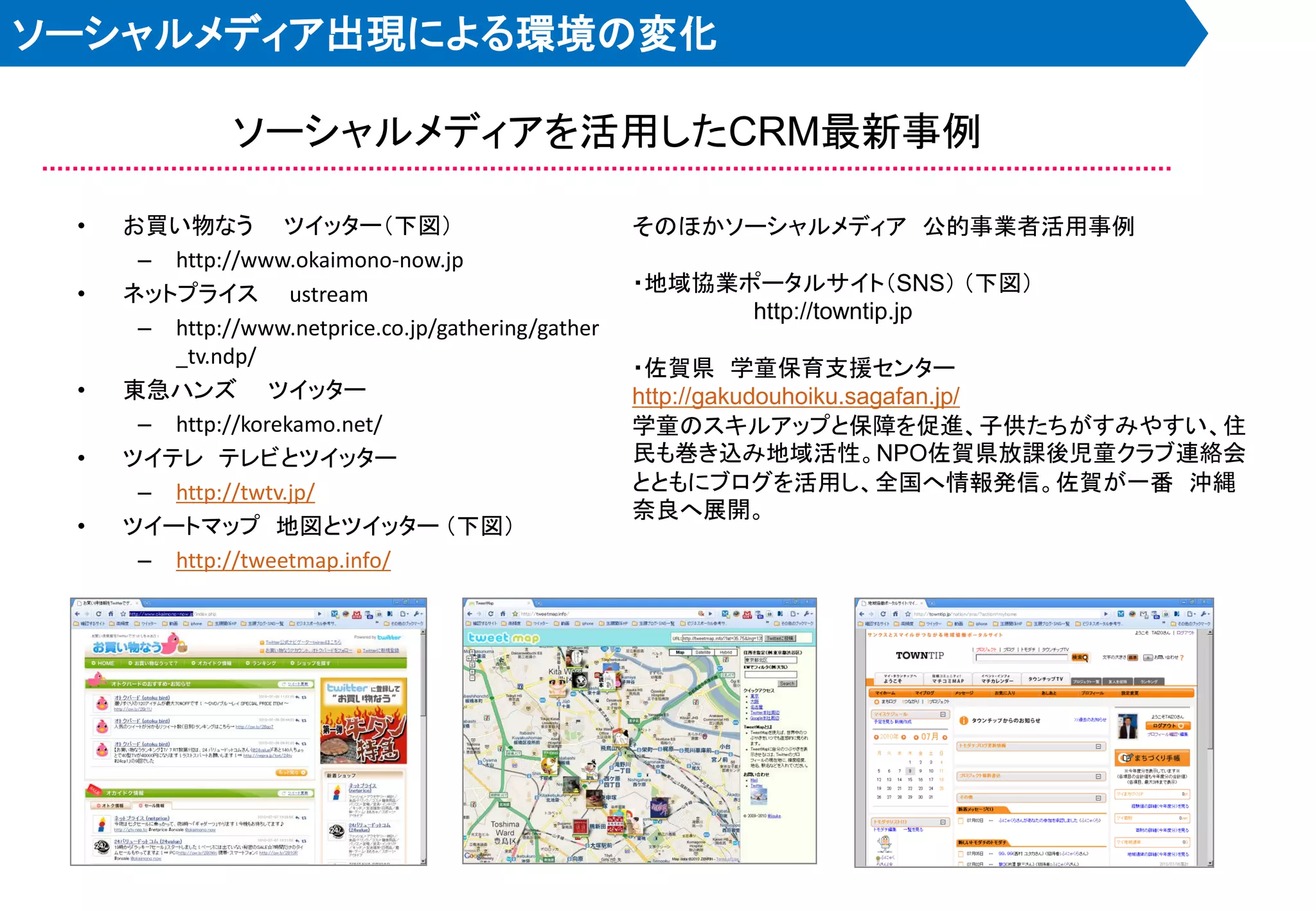Open page menu icon in TOWNTIP browser window

pos(1190,614)
